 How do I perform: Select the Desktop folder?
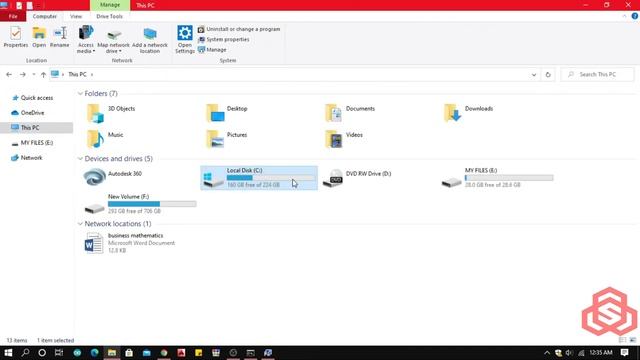[227, 113]
